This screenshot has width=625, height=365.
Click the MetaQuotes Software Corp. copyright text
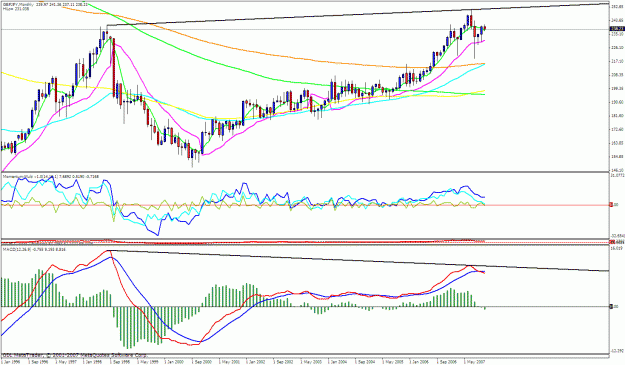[x=74, y=355]
